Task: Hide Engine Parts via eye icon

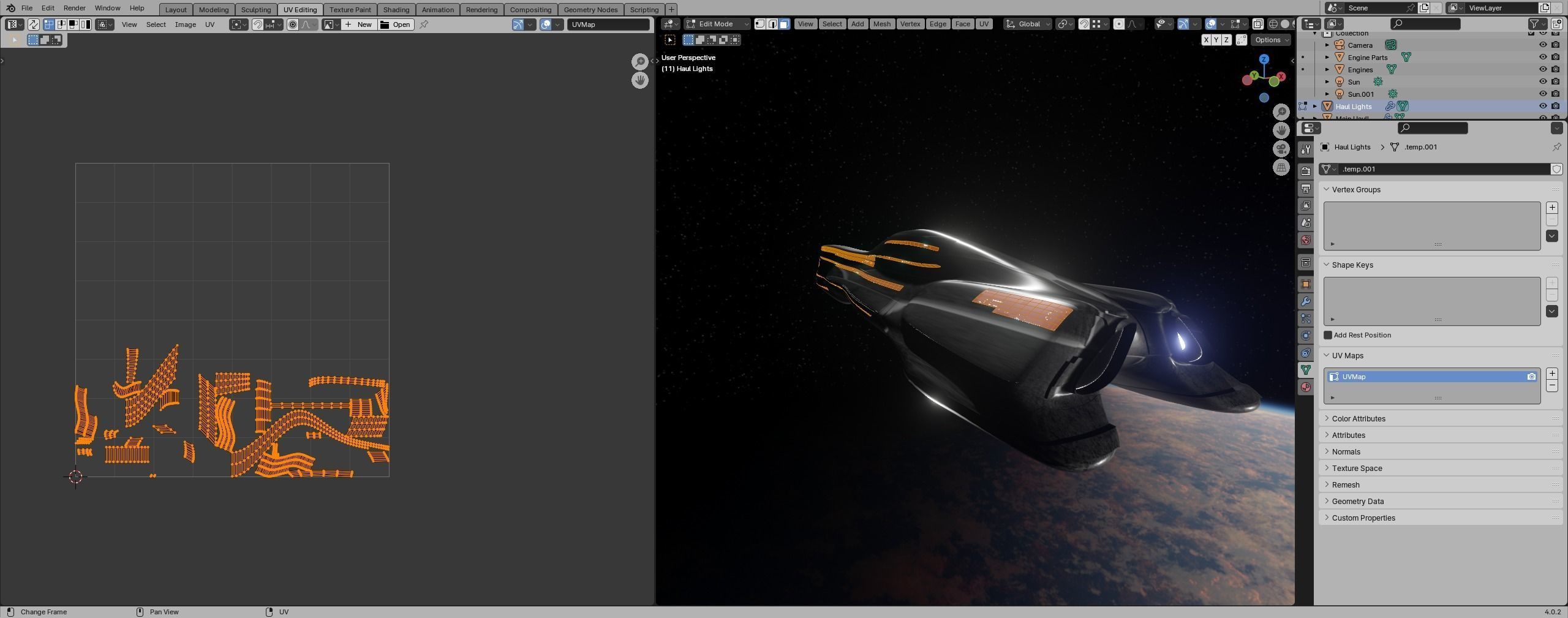Action: pos(1543,57)
